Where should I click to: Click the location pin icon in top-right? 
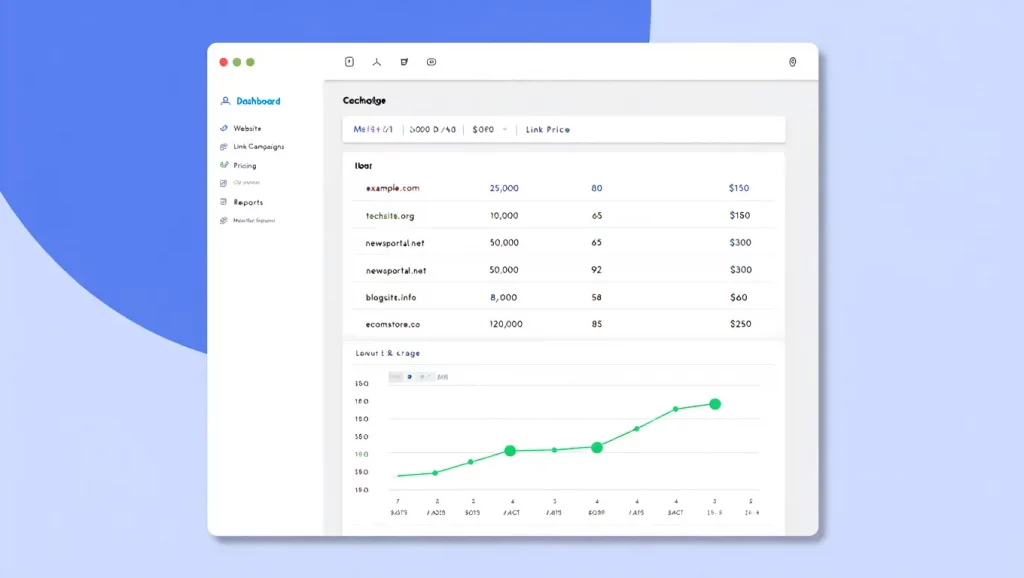click(793, 62)
